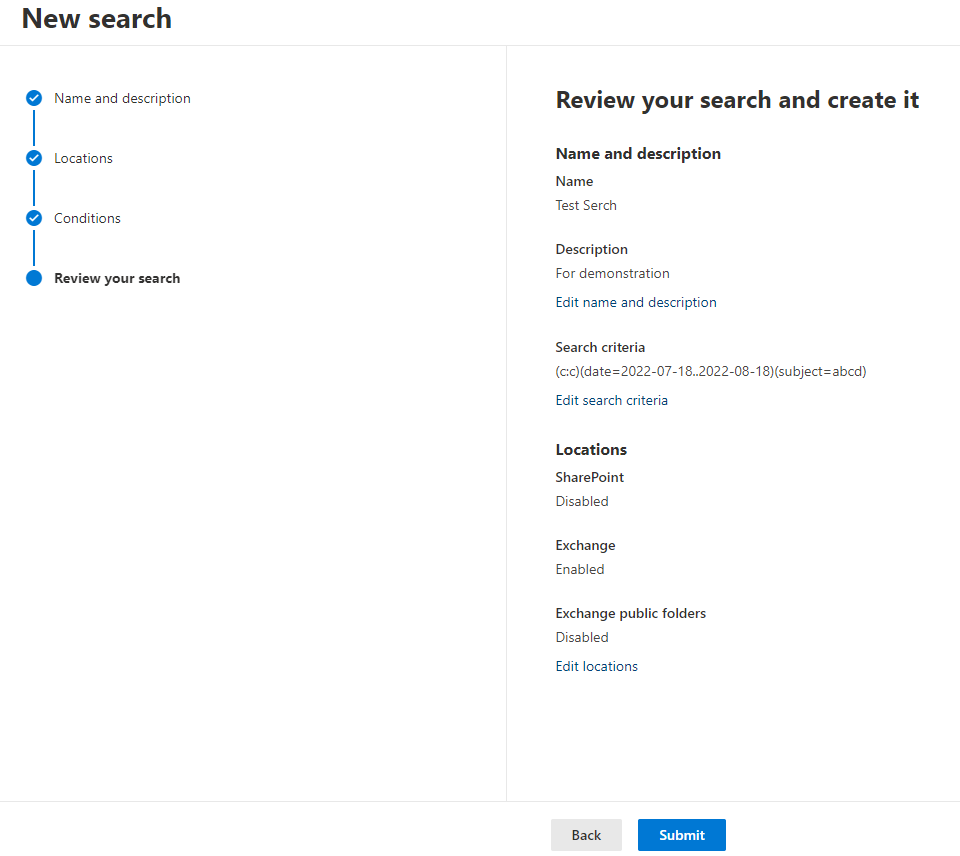This screenshot has height=856, width=960.
Task: Select the Name and description wizard step
Action: 123,98
